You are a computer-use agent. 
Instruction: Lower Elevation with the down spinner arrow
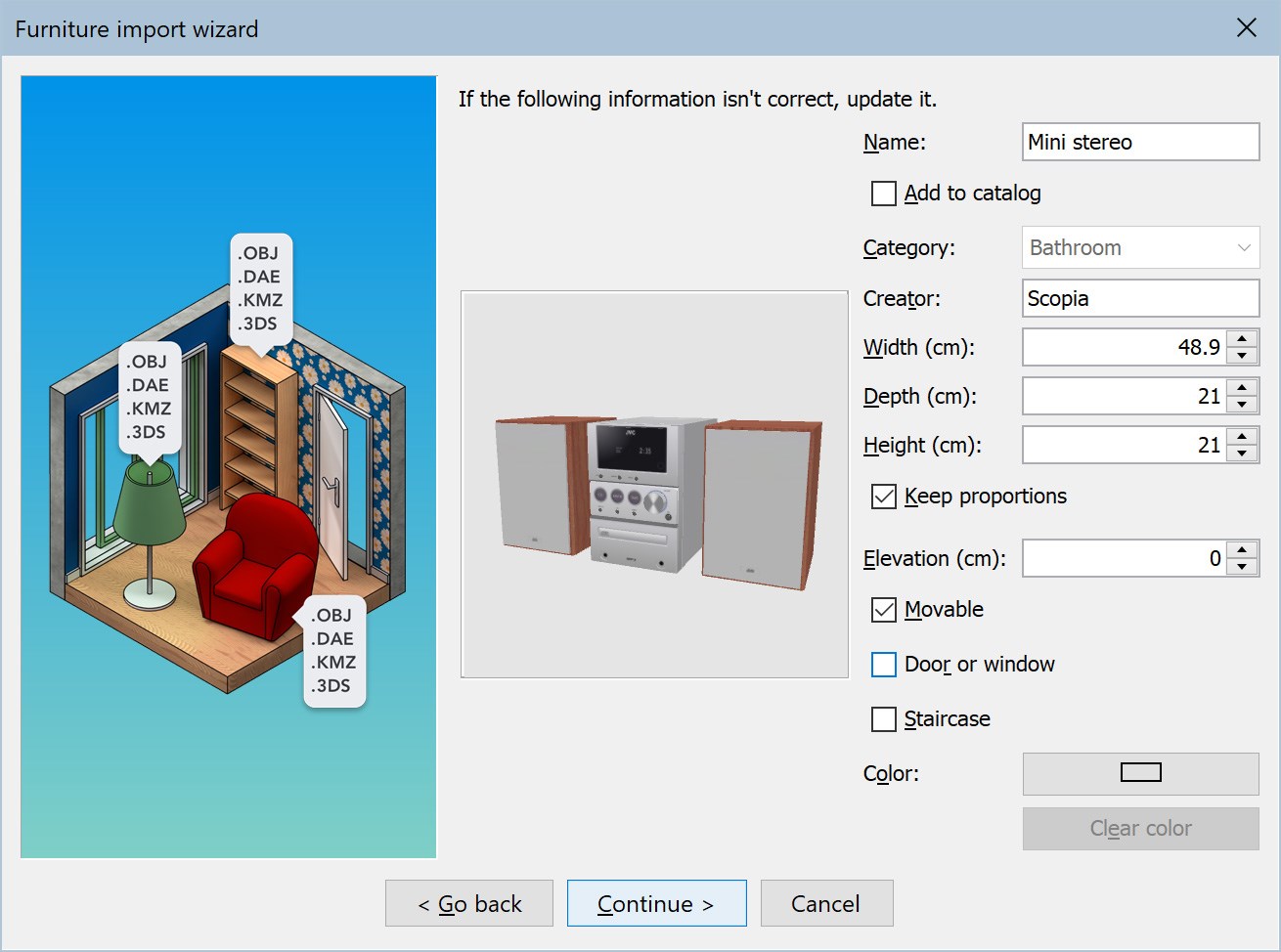[x=1243, y=566]
